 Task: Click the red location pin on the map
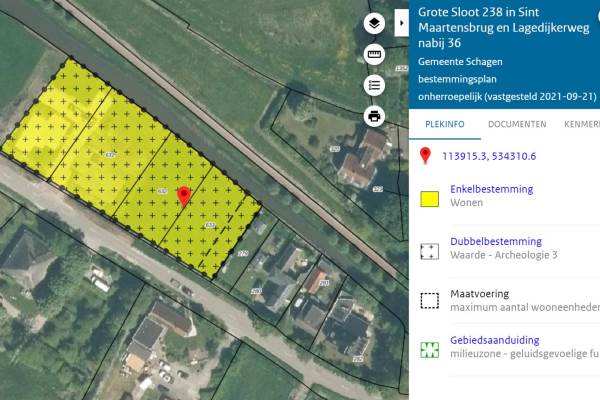coord(183,195)
